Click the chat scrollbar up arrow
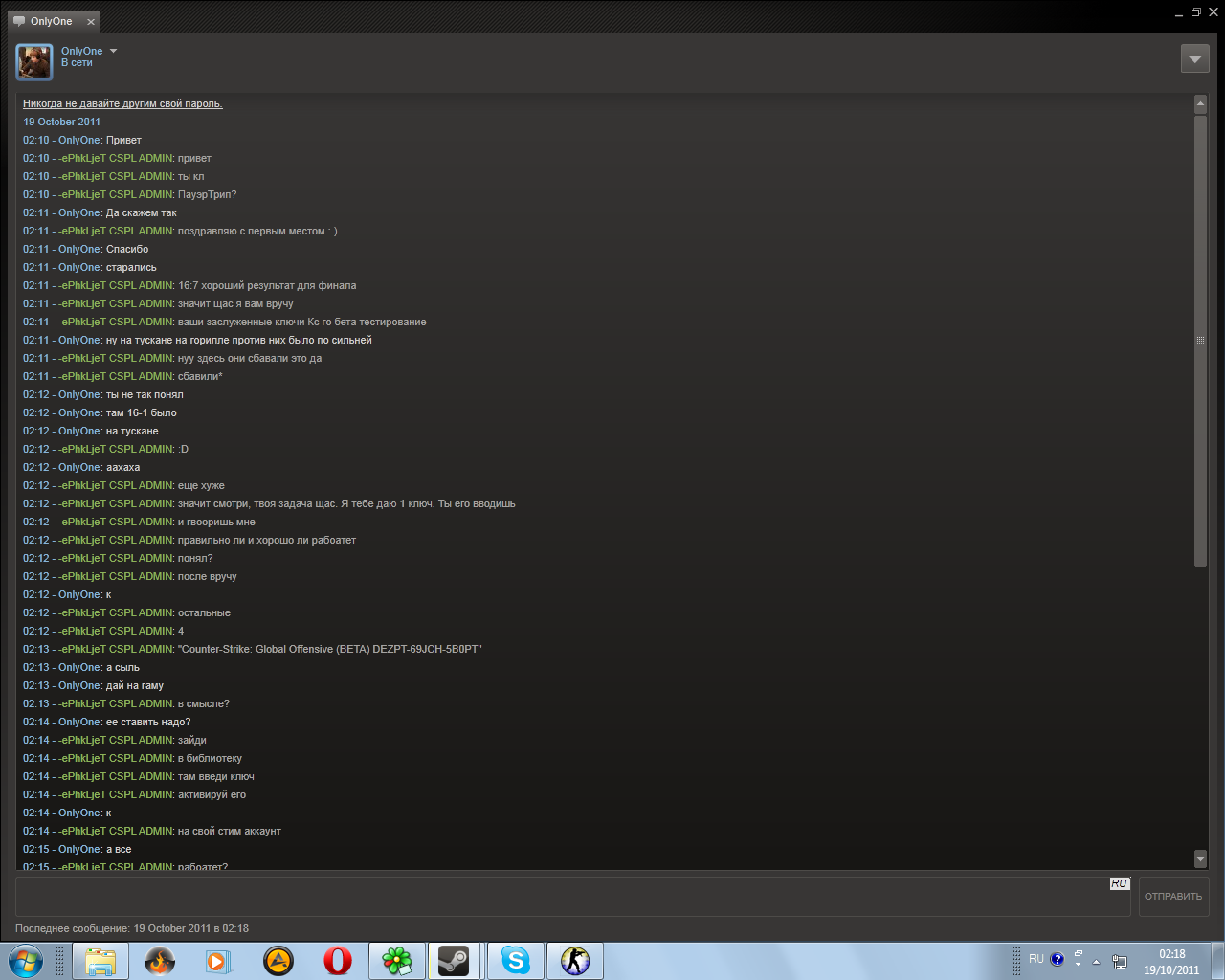 1200,103
